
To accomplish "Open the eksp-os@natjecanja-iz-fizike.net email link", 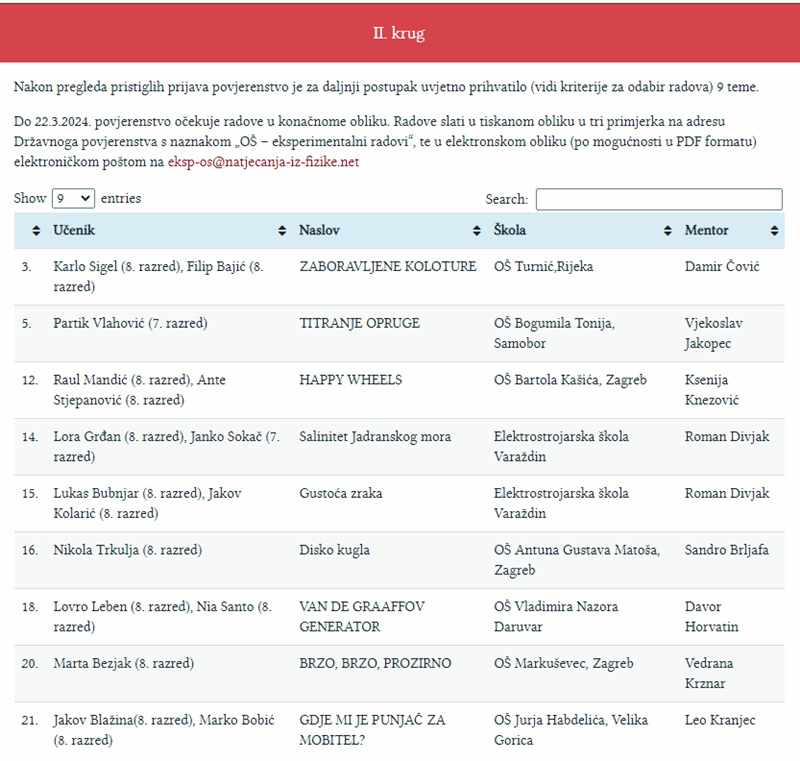I will coord(263,162).
